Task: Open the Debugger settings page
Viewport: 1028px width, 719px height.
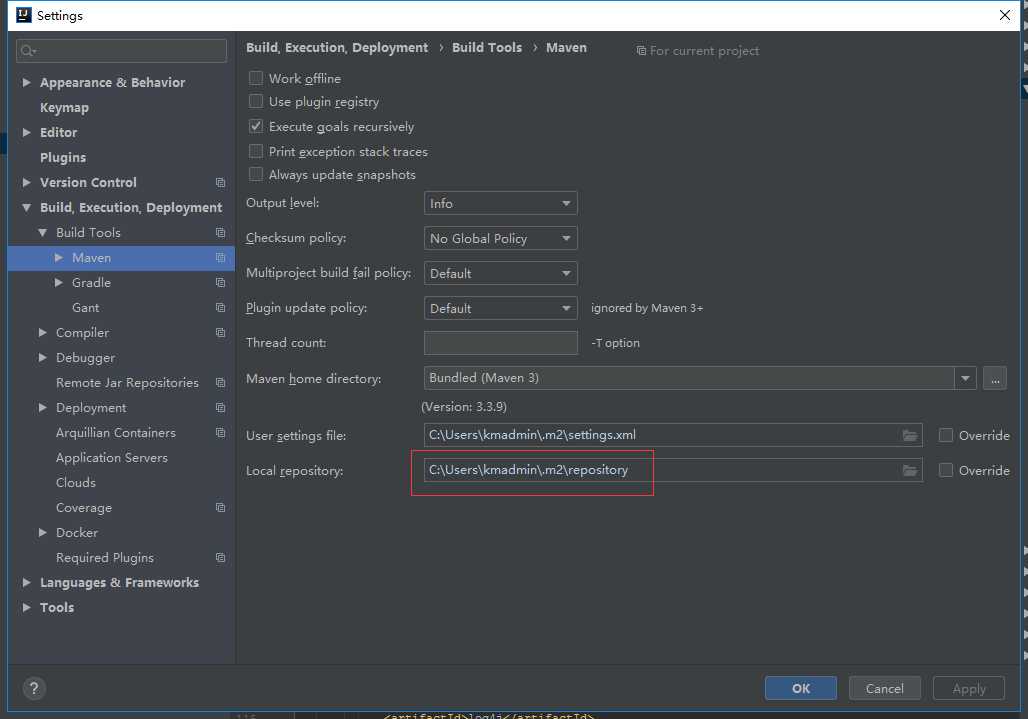Action: click(85, 358)
